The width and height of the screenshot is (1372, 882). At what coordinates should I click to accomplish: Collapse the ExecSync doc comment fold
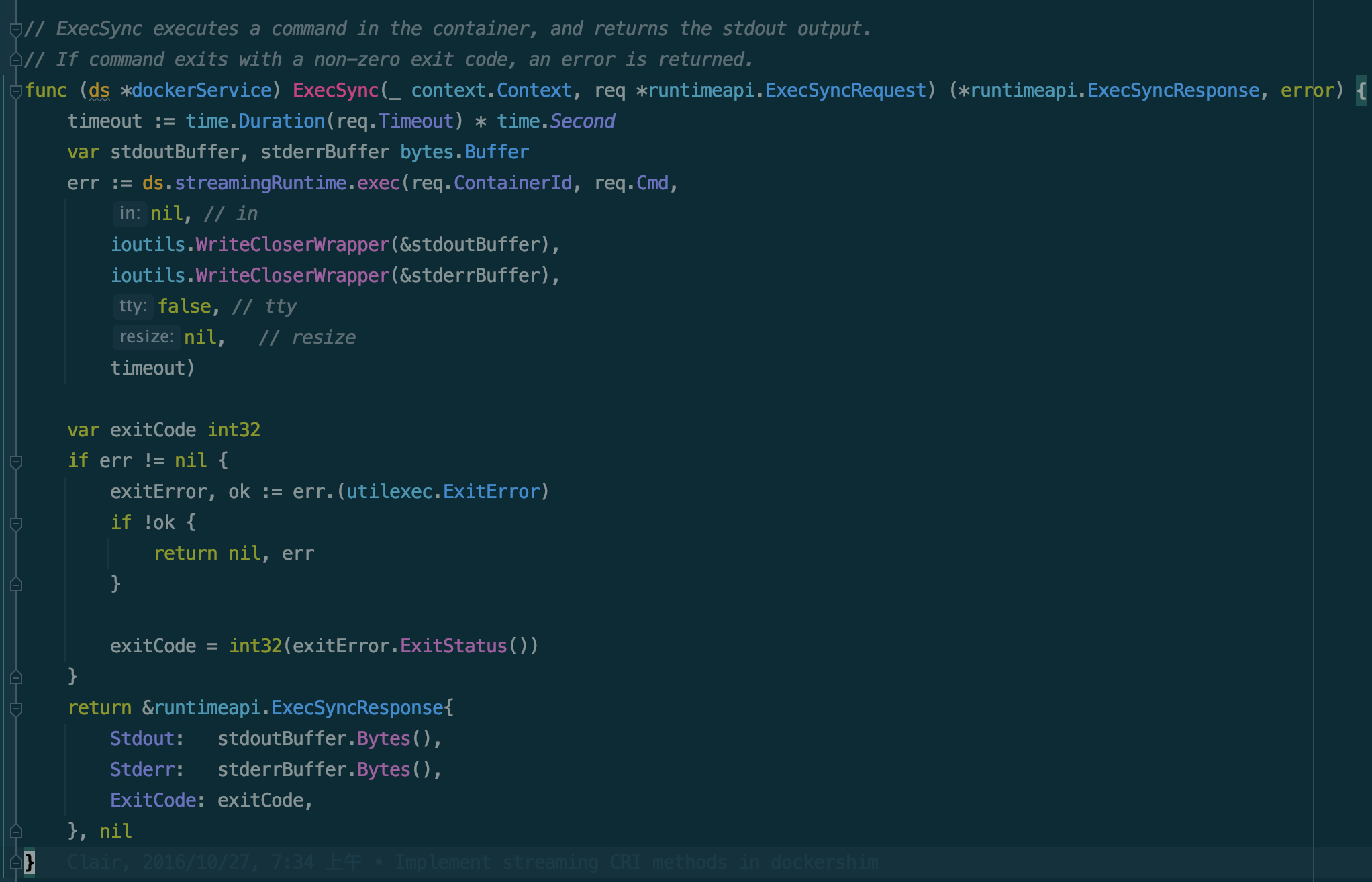(x=16, y=29)
